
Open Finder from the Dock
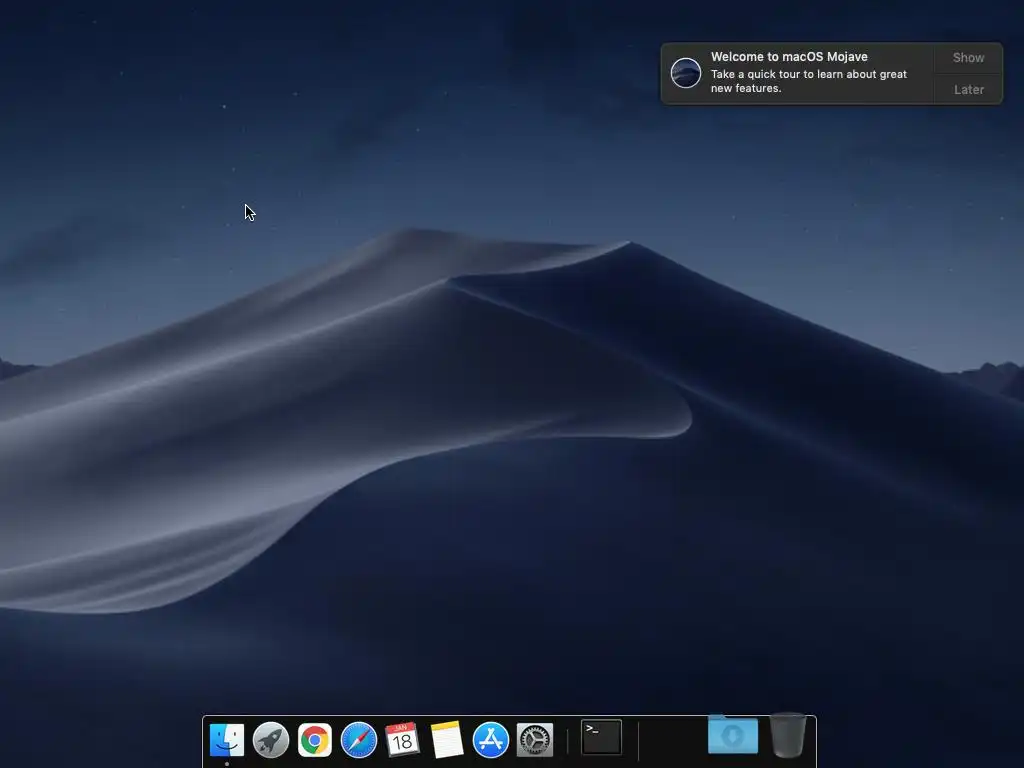coord(227,740)
